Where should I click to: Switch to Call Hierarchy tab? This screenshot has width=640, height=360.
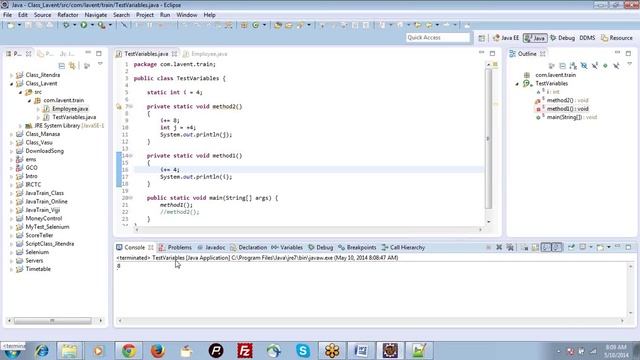click(403, 247)
